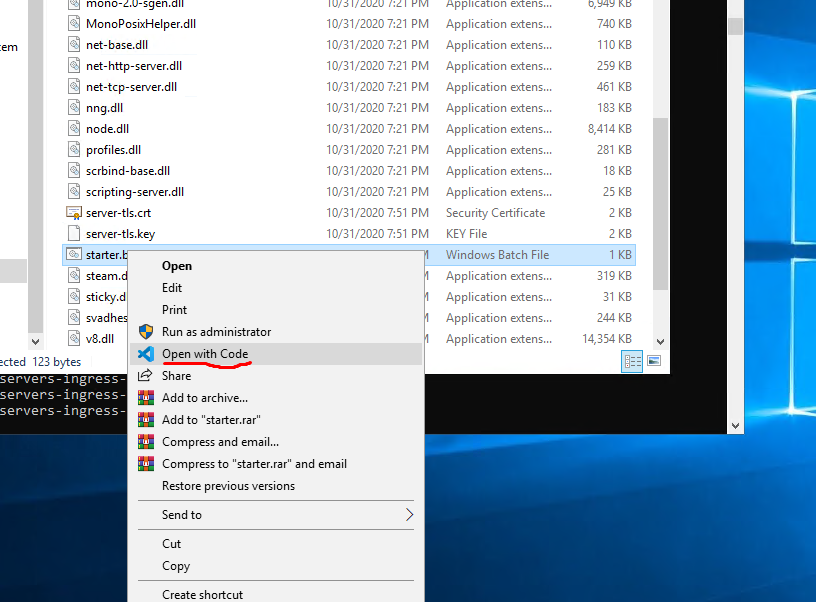Image resolution: width=816 pixels, height=602 pixels.
Task: Expand the Send to submenu arrow
Action: click(x=409, y=515)
